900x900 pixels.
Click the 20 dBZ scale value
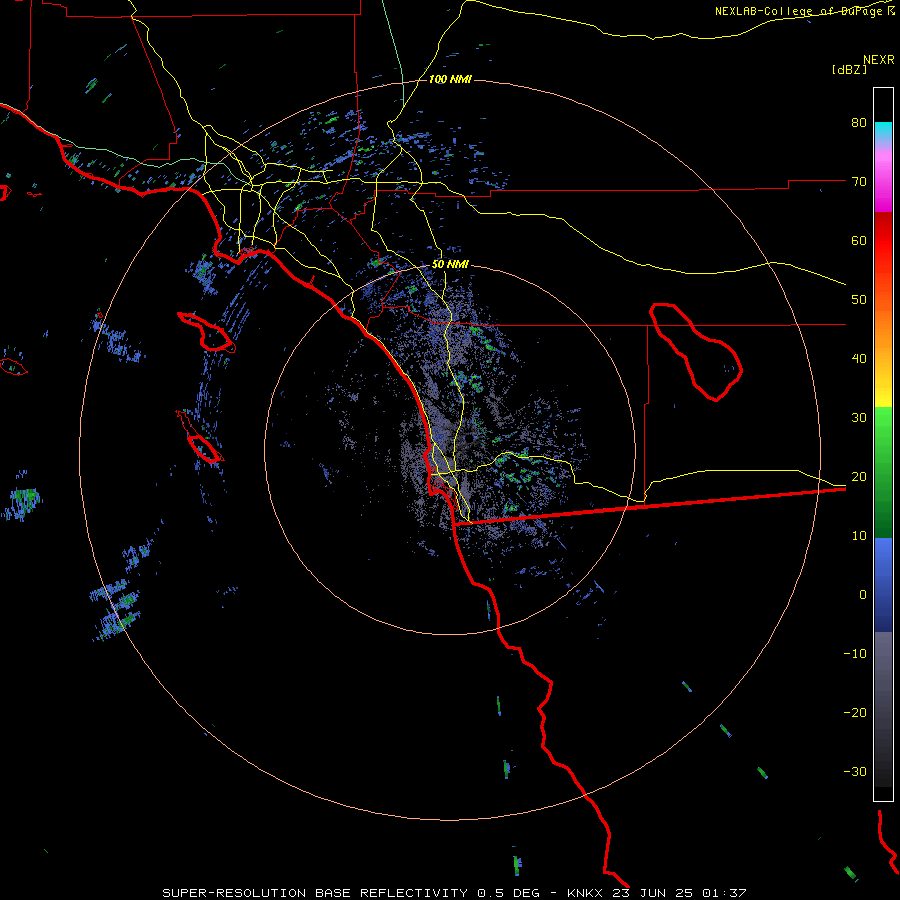tap(859, 476)
